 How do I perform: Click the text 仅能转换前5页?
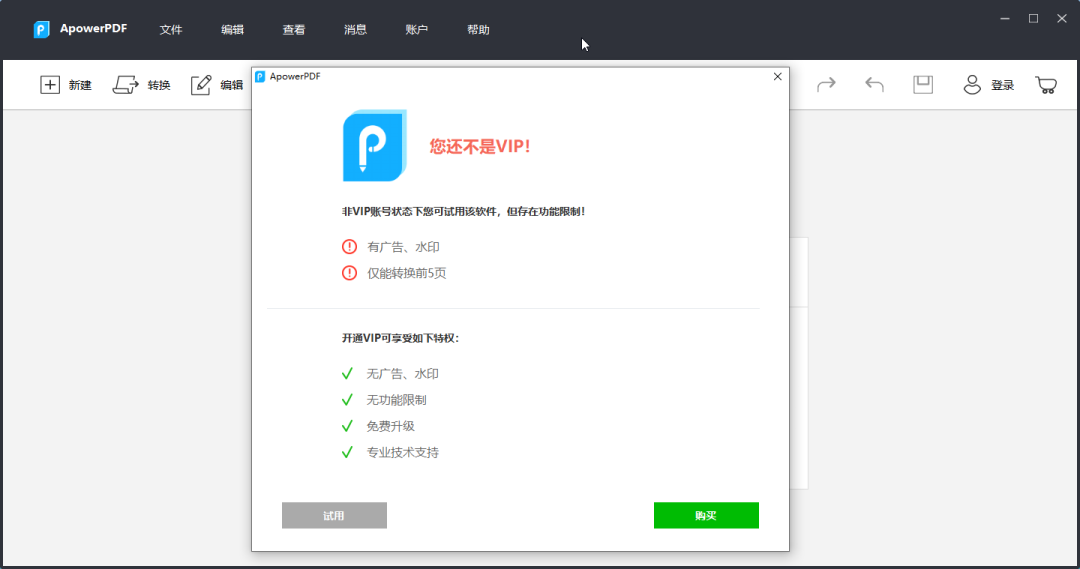point(406,273)
